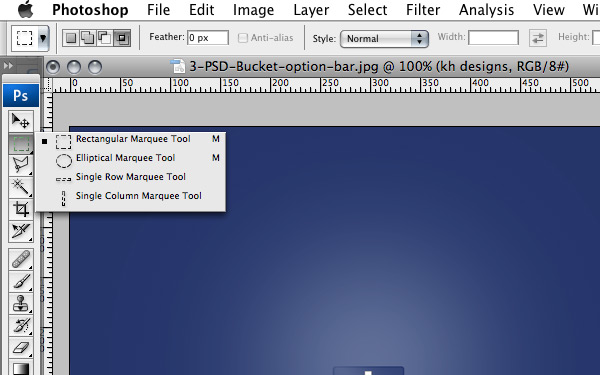
Task: Click the Feather input field
Action: [208, 38]
